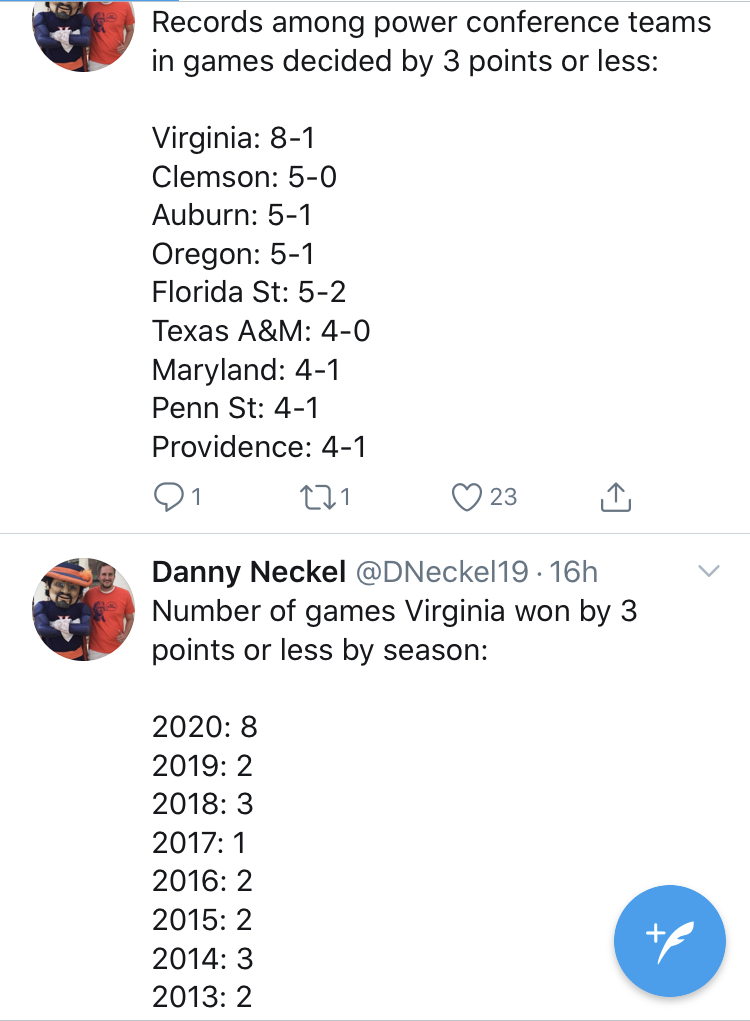Viewport: 750px width, 1021px height.
Task: Tap the retweet arrows icon
Action: tap(317, 497)
